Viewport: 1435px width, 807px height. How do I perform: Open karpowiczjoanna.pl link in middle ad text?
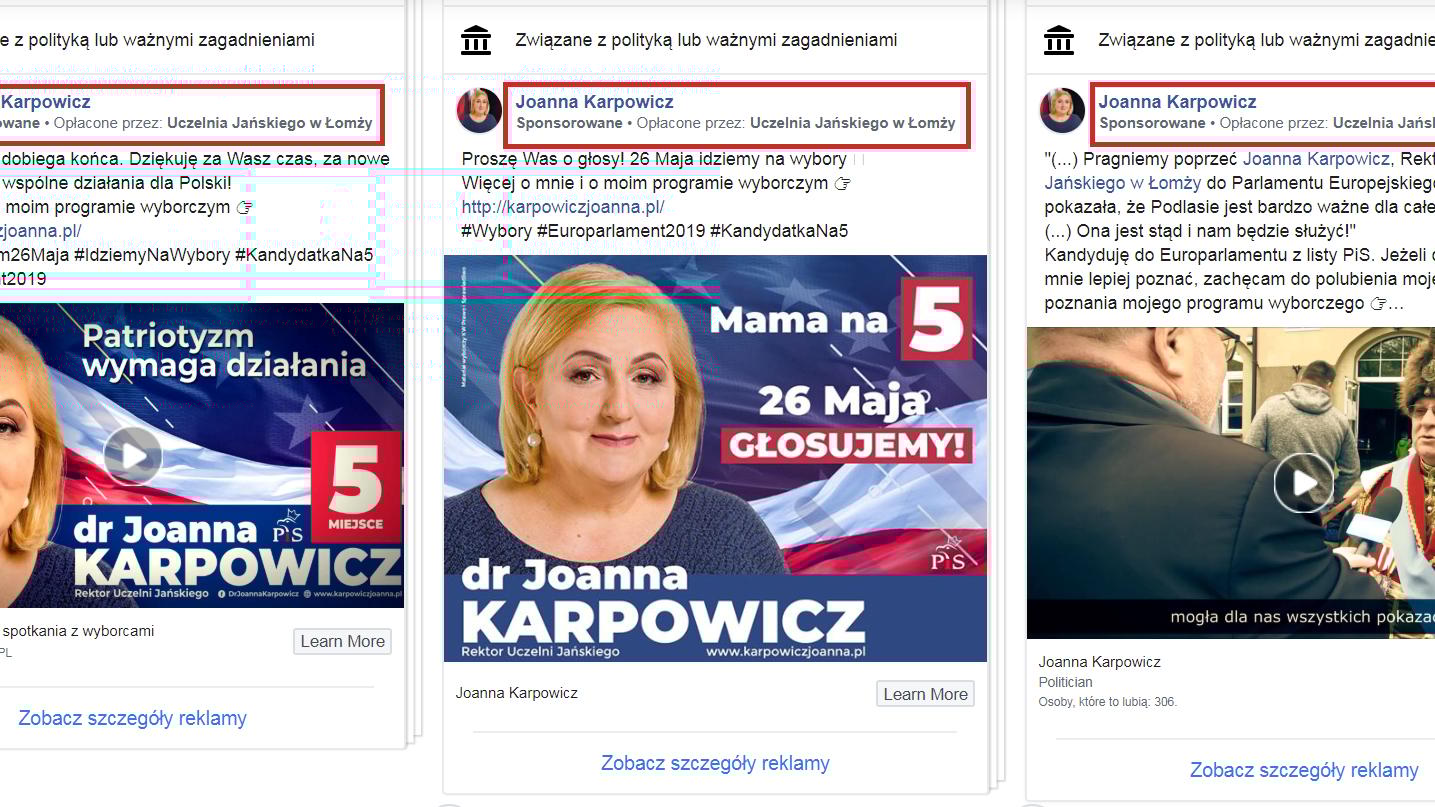pos(563,207)
